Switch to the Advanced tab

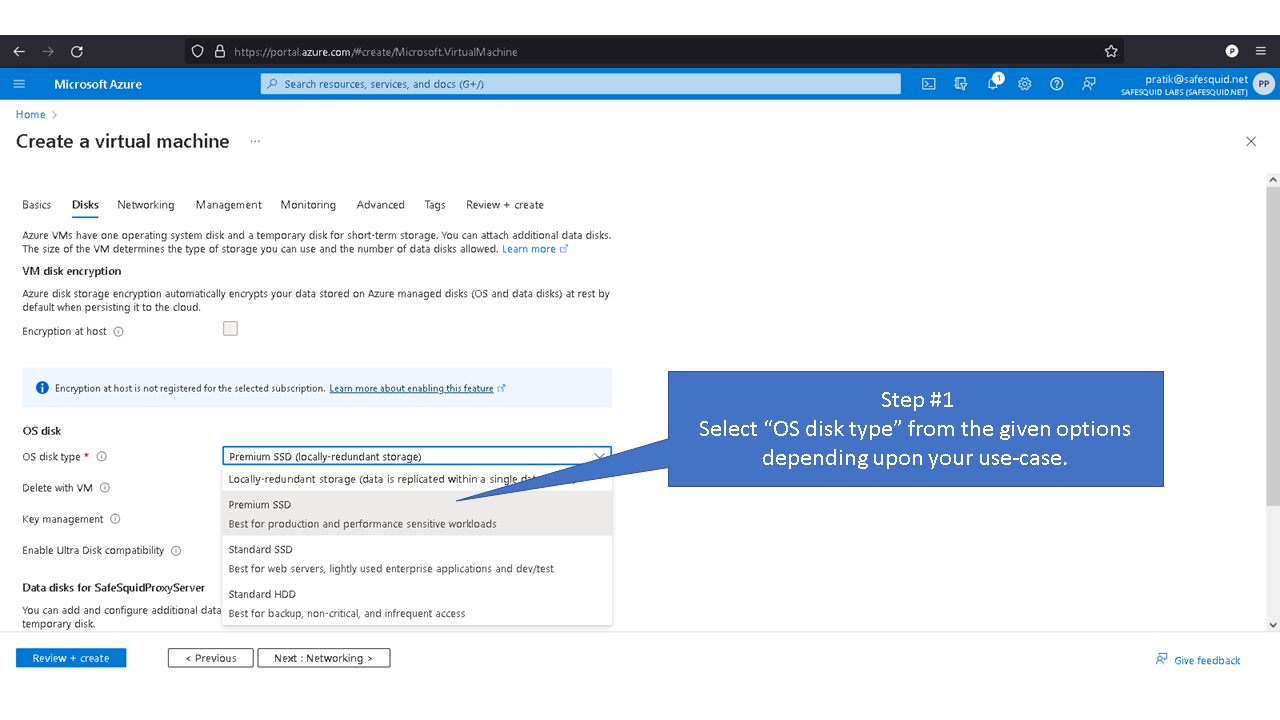pyautogui.click(x=380, y=204)
